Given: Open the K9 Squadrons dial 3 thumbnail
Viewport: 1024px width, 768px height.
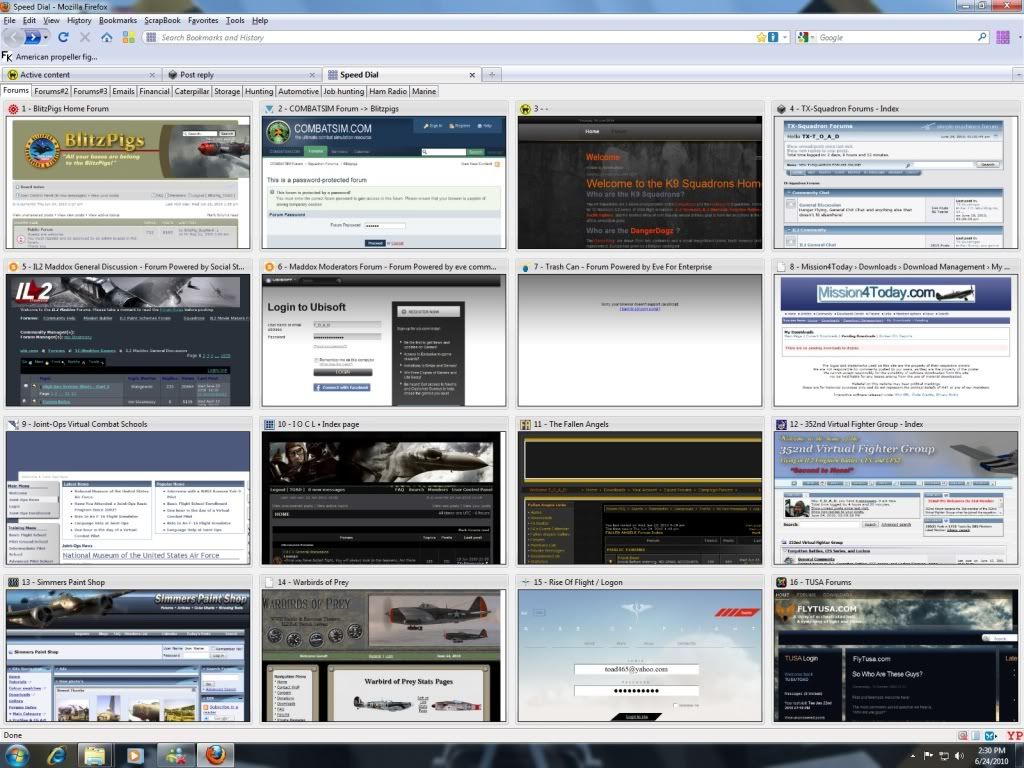Looking at the screenshot, I should click(x=640, y=182).
